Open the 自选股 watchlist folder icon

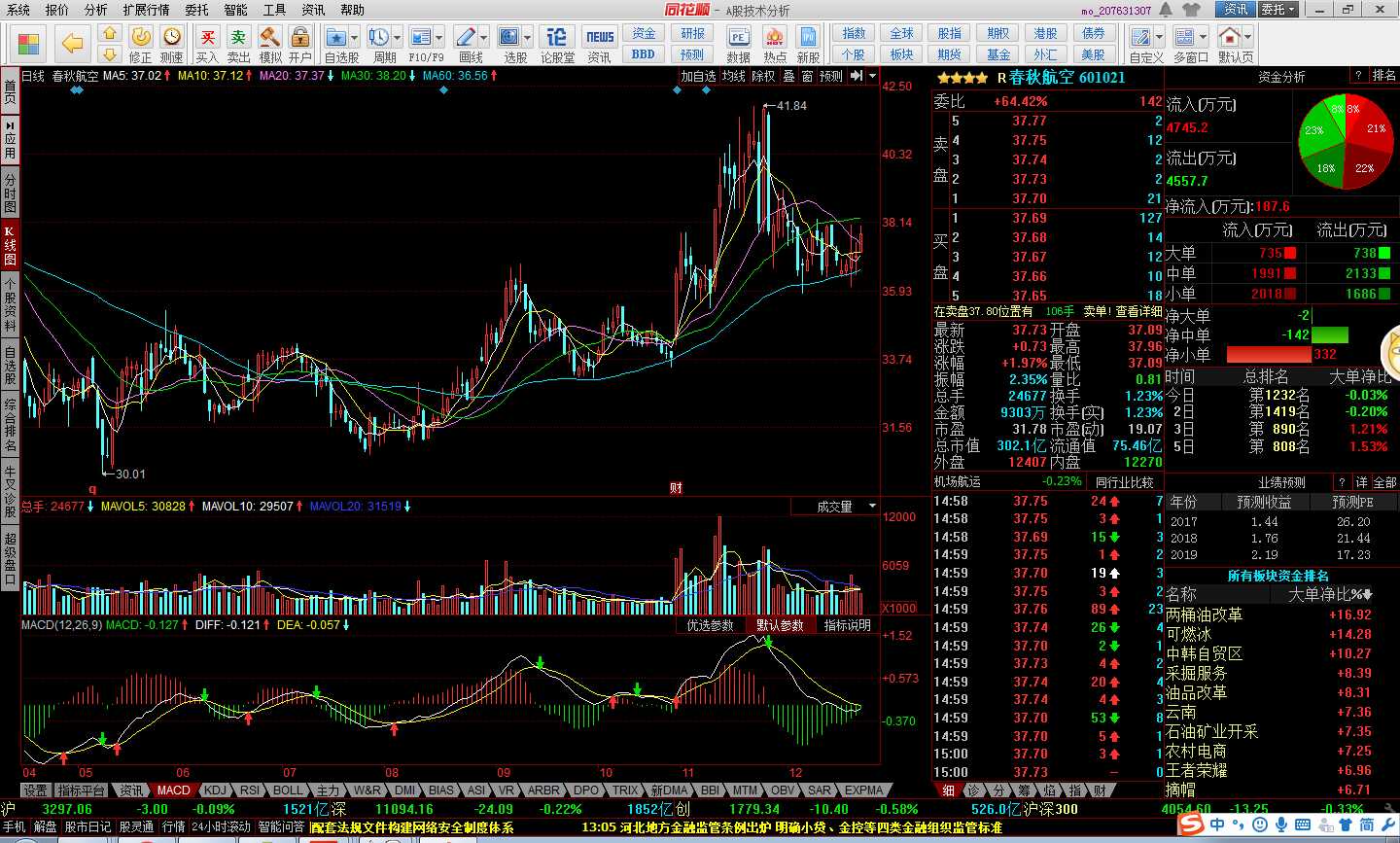337,38
